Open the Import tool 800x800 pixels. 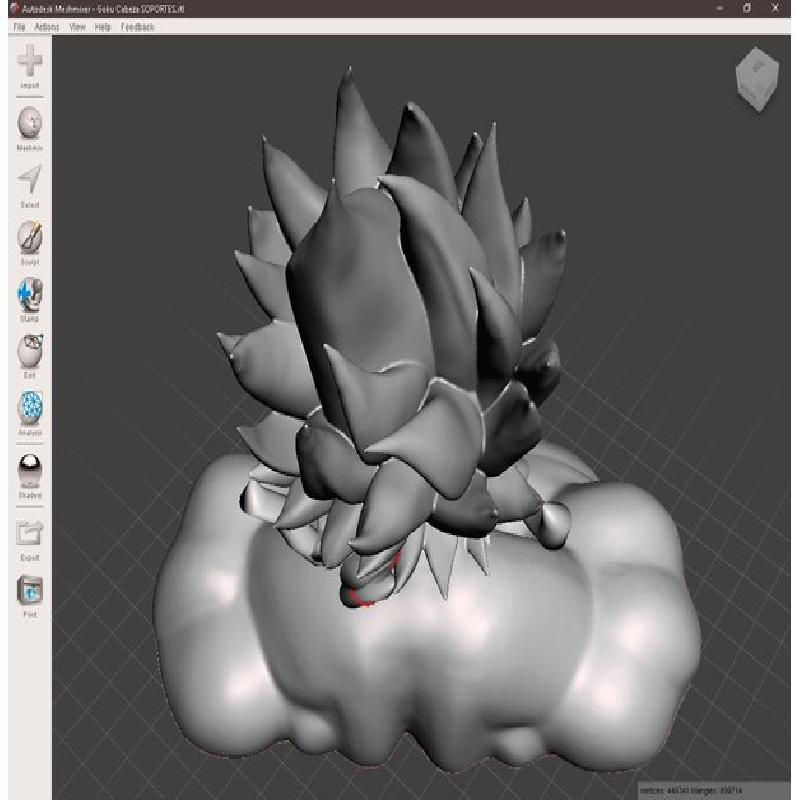30,66
